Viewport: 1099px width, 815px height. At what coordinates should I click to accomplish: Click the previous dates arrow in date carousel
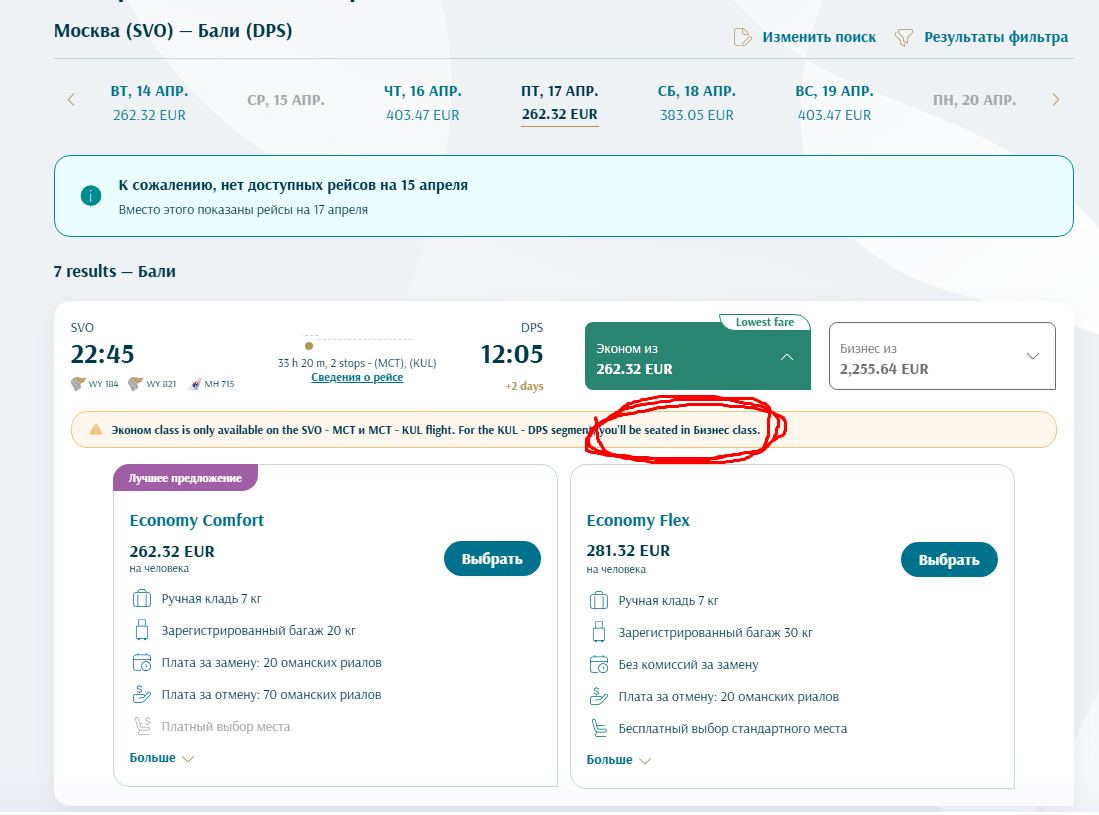(71, 100)
